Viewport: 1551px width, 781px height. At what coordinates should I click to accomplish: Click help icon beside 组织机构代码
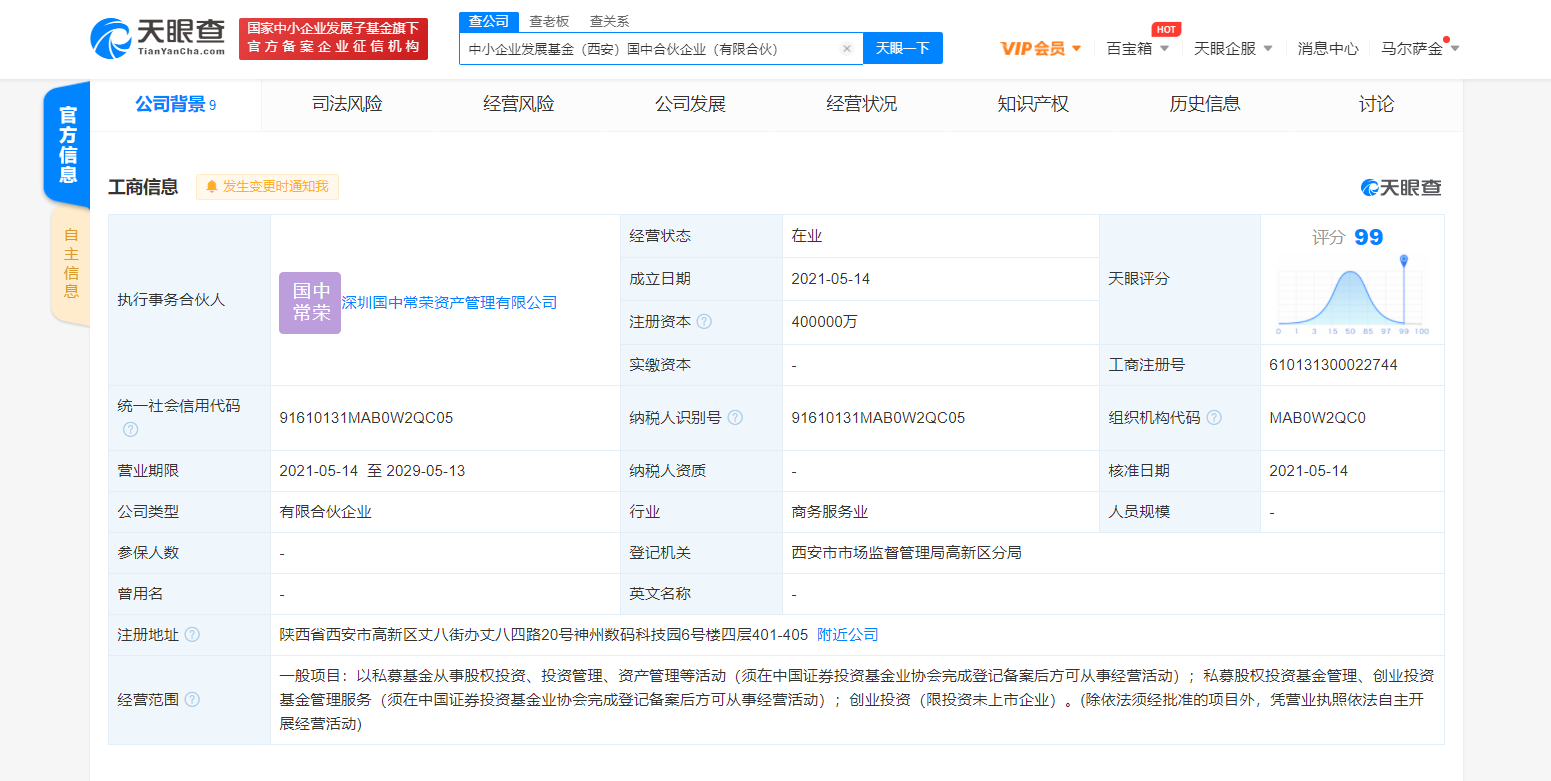pyautogui.click(x=1214, y=418)
